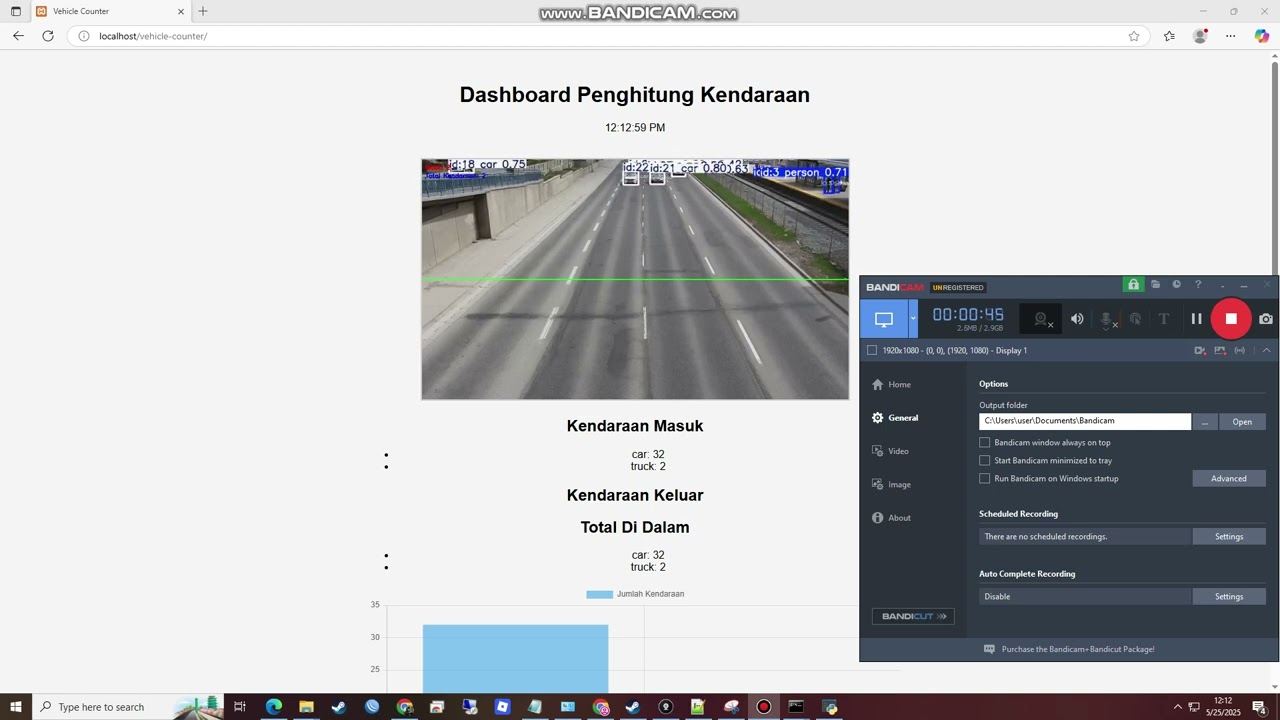1280x720 pixels.
Task: Click the 'truck: 2' entry under Total Di Dalam
Action: pos(648,567)
